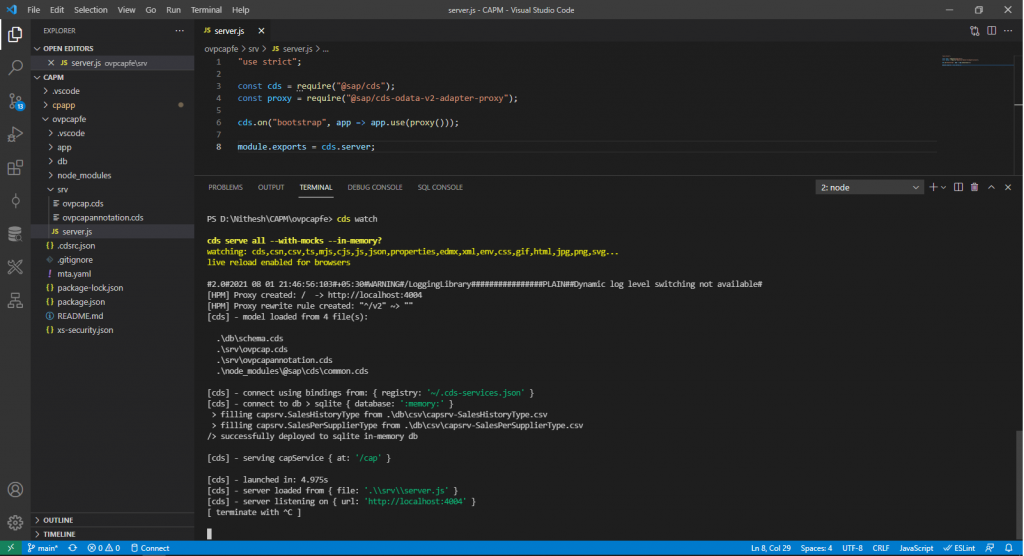Click the main branch indicator

[x=42, y=548]
